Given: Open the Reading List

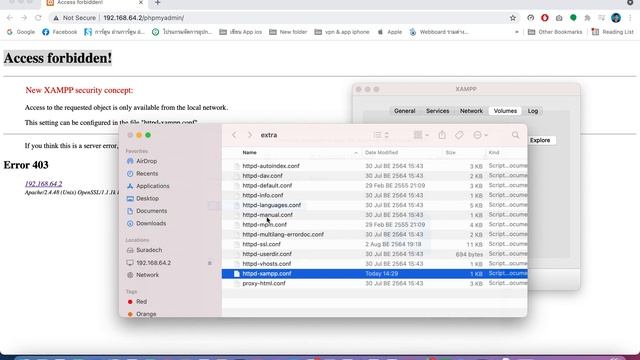Looking at the screenshot, I should pos(613,32).
